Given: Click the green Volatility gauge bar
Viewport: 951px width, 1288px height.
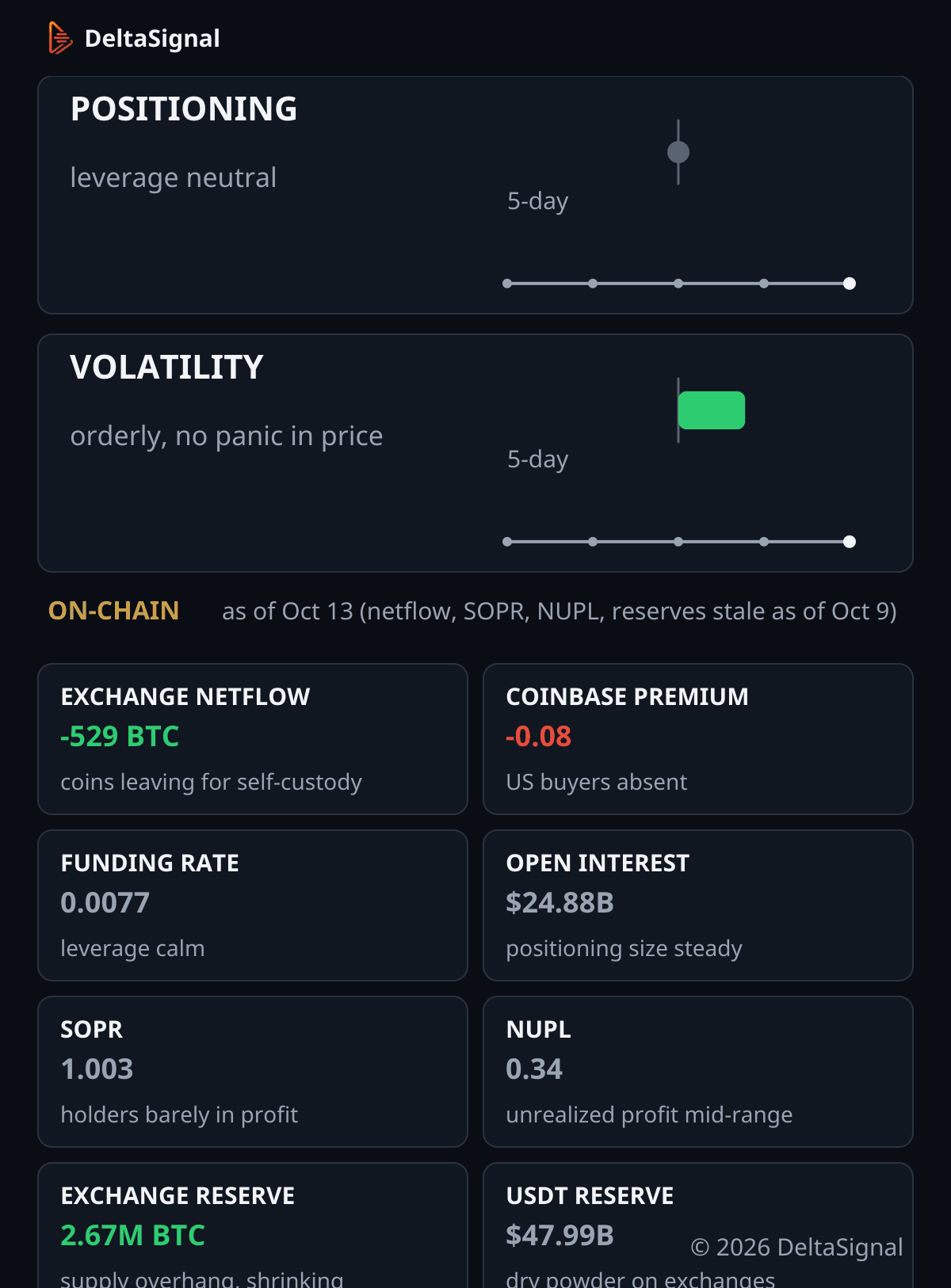Looking at the screenshot, I should tap(712, 410).
